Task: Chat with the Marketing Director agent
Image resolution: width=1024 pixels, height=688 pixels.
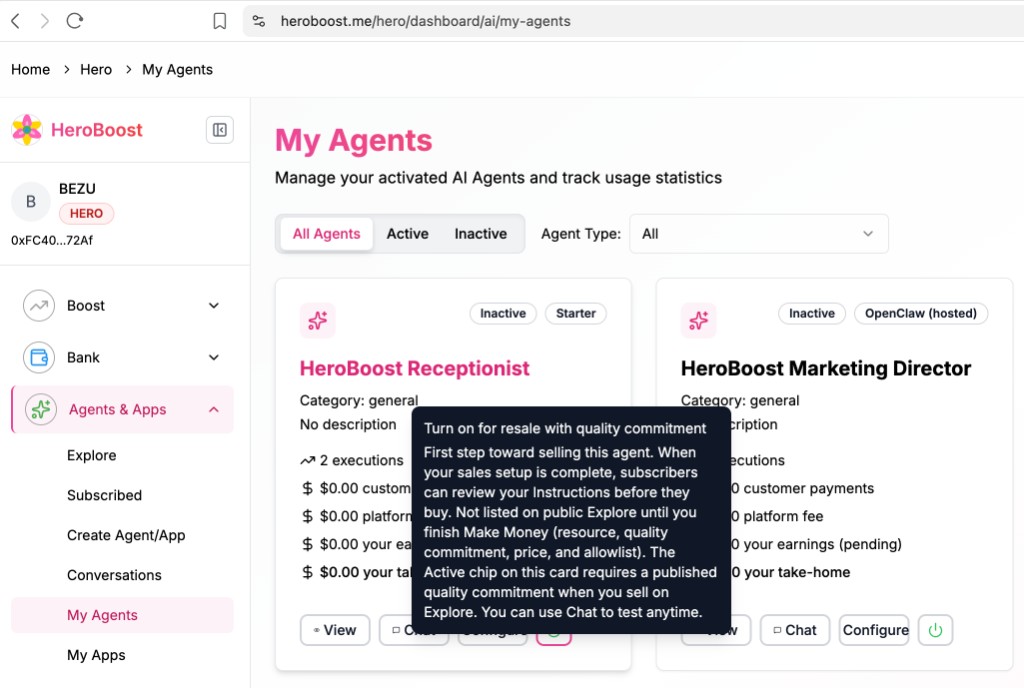Action: point(795,630)
